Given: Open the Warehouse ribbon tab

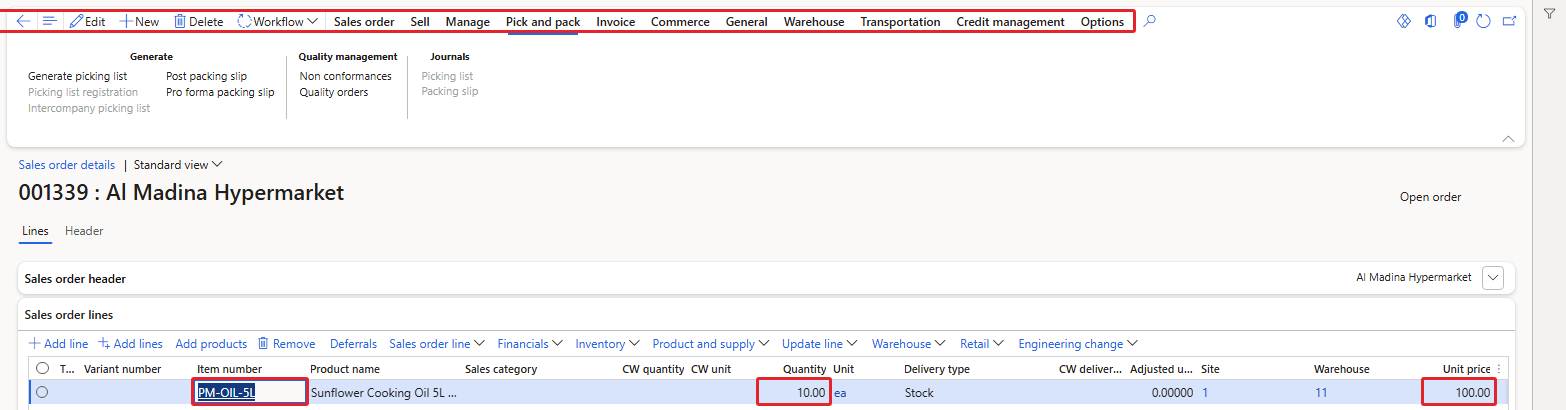Looking at the screenshot, I should pos(814,22).
